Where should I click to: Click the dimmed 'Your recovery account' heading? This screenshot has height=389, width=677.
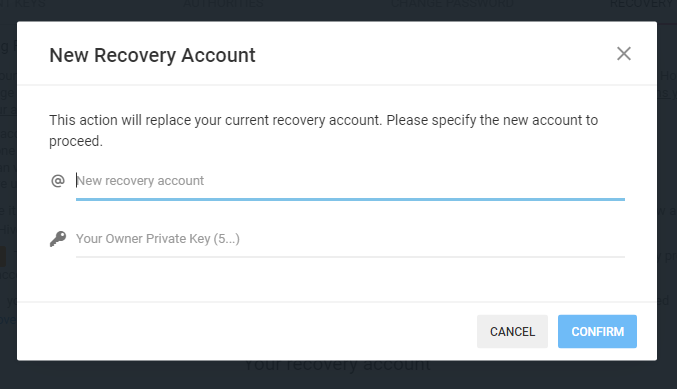pos(337,366)
